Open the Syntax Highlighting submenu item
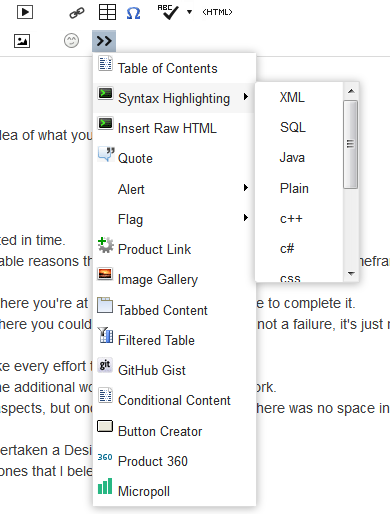Viewport: 390px width, 514px height. coord(174,98)
